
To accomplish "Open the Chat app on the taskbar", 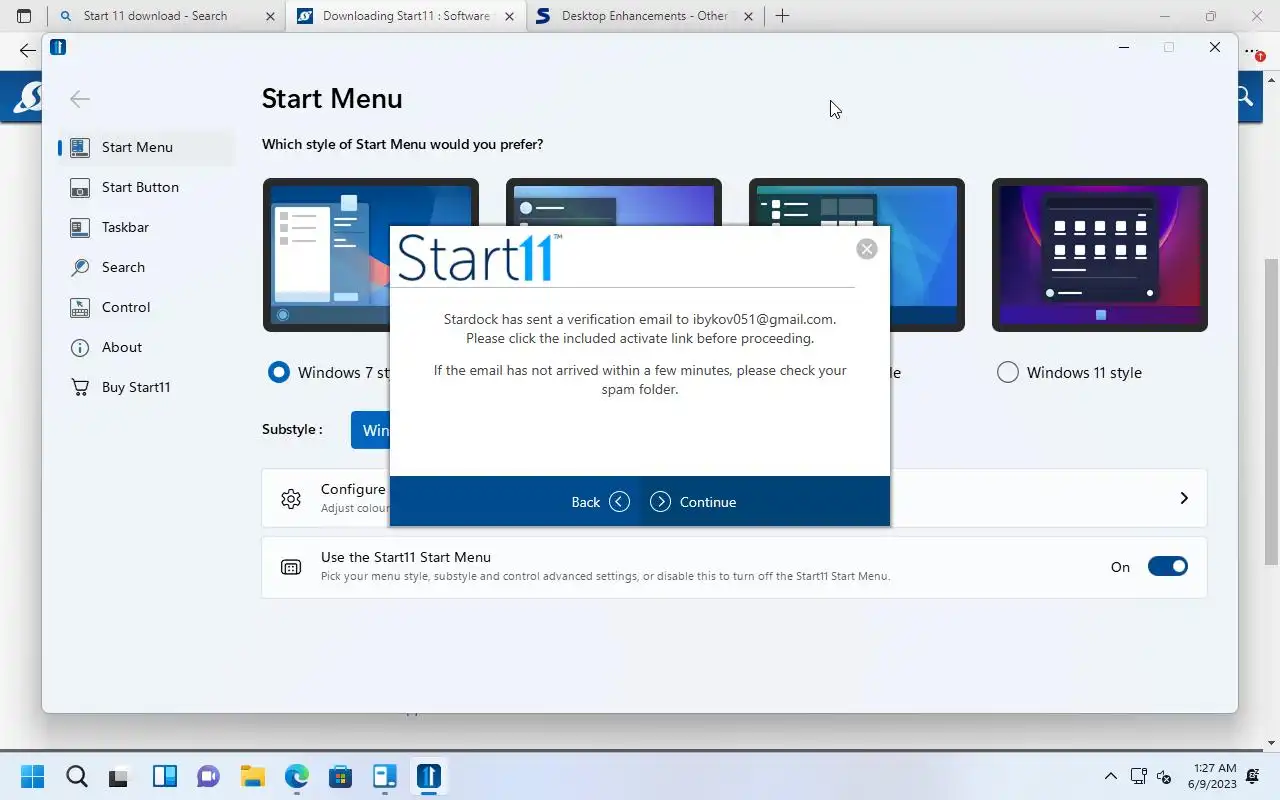I will (x=208, y=777).
